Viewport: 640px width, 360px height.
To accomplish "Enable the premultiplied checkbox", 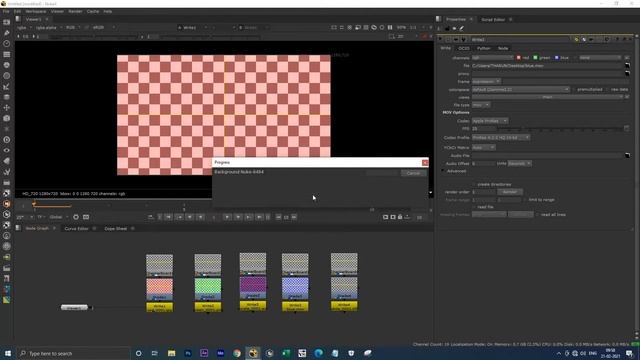I will 573,89.
